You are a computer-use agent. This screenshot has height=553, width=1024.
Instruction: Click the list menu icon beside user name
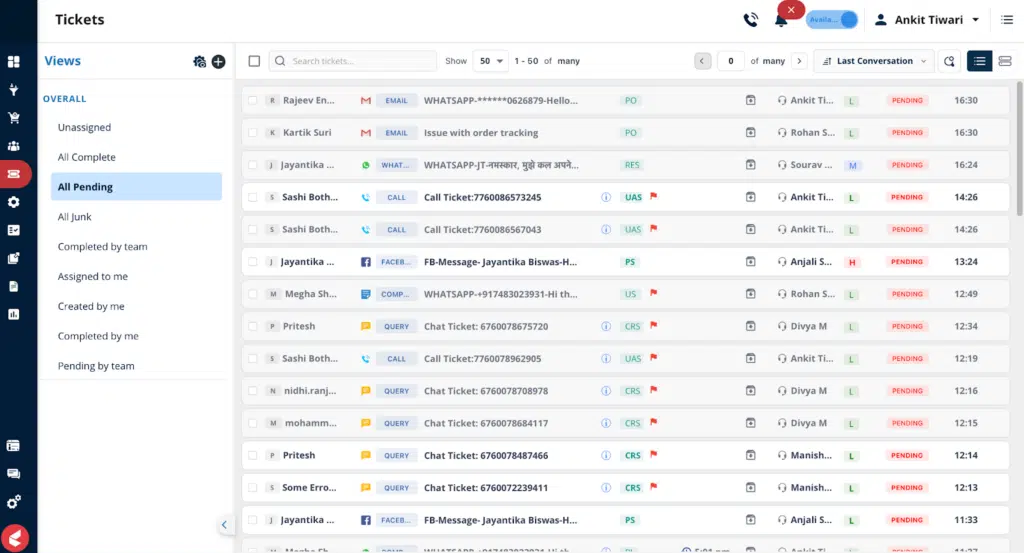click(x=1007, y=20)
